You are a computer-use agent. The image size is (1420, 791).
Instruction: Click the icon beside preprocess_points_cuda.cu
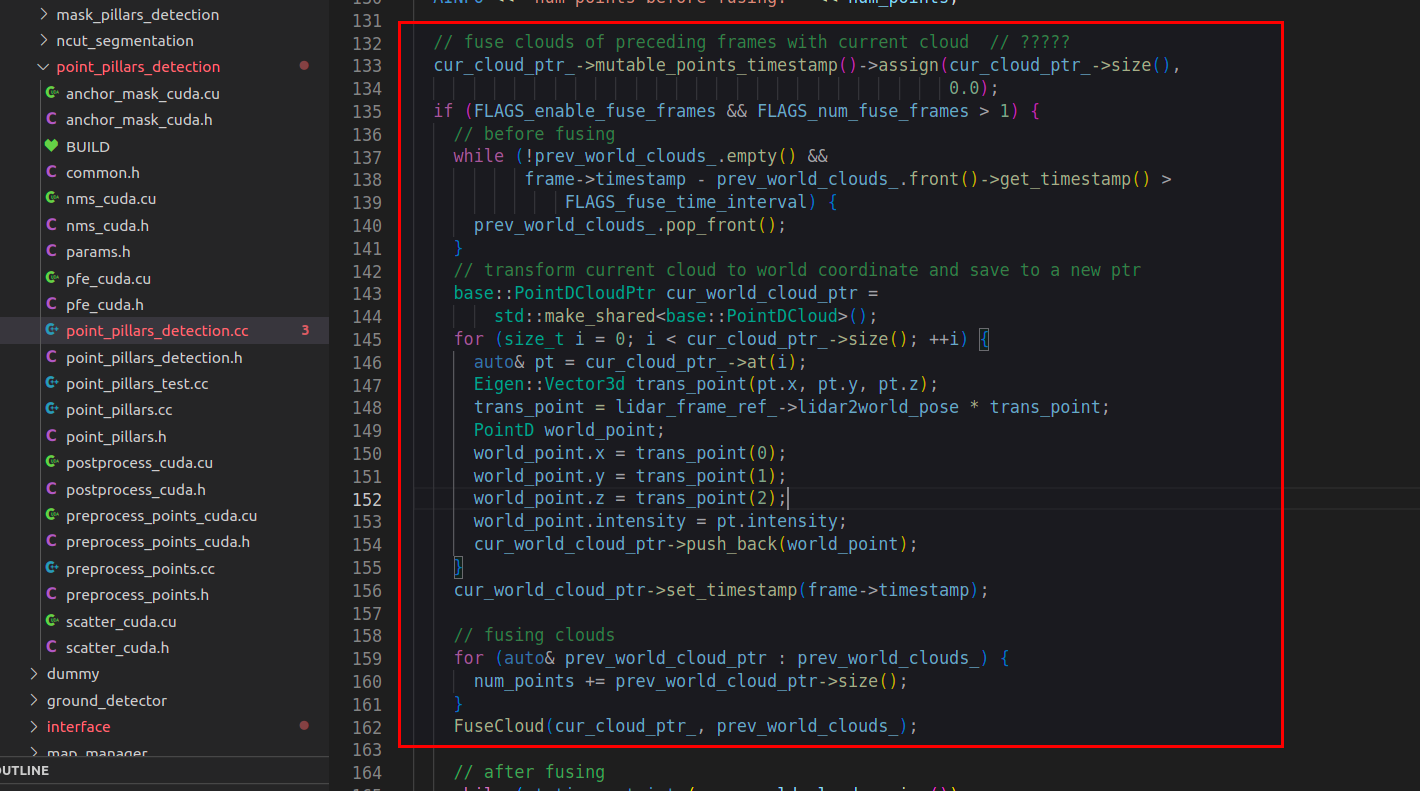pyautogui.click(x=52, y=515)
